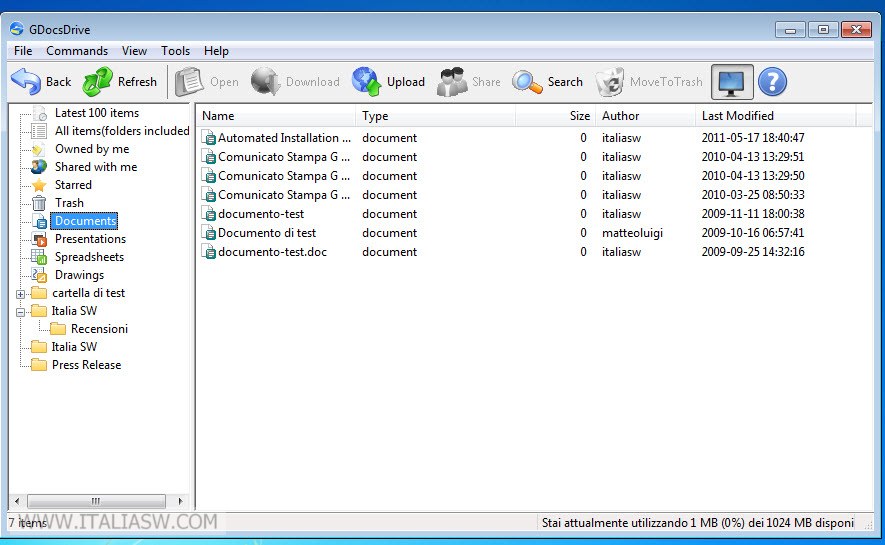Open the Help menu
Image resolution: width=885 pixels, height=545 pixels.
(x=216, y=51)
